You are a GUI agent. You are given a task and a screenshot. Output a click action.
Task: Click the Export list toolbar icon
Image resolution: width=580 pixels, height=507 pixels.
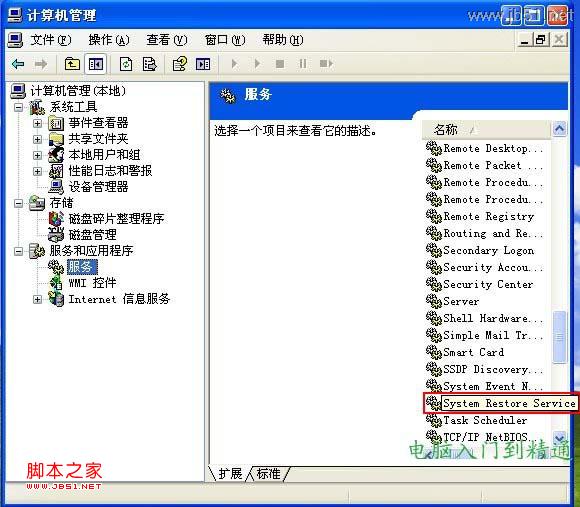(149, 64)
